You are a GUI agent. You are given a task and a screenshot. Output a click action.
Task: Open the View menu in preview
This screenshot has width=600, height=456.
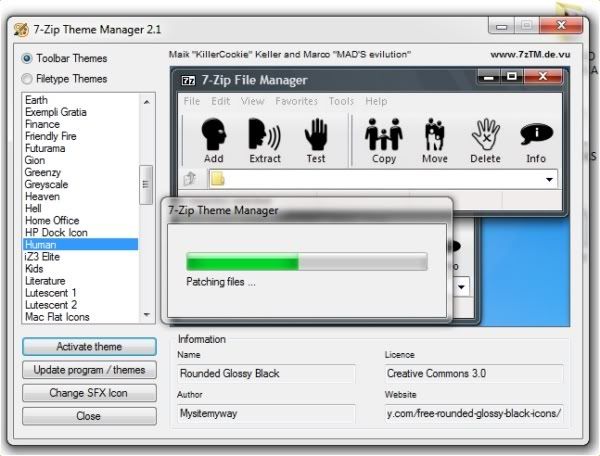point(253,101)
